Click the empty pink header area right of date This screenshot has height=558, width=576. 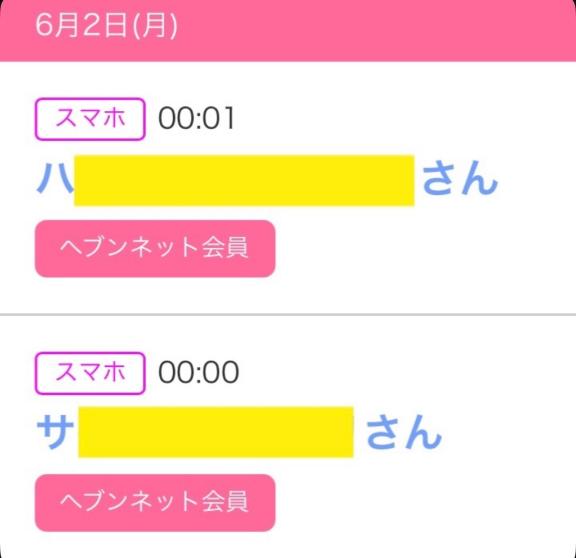point(377,28)
